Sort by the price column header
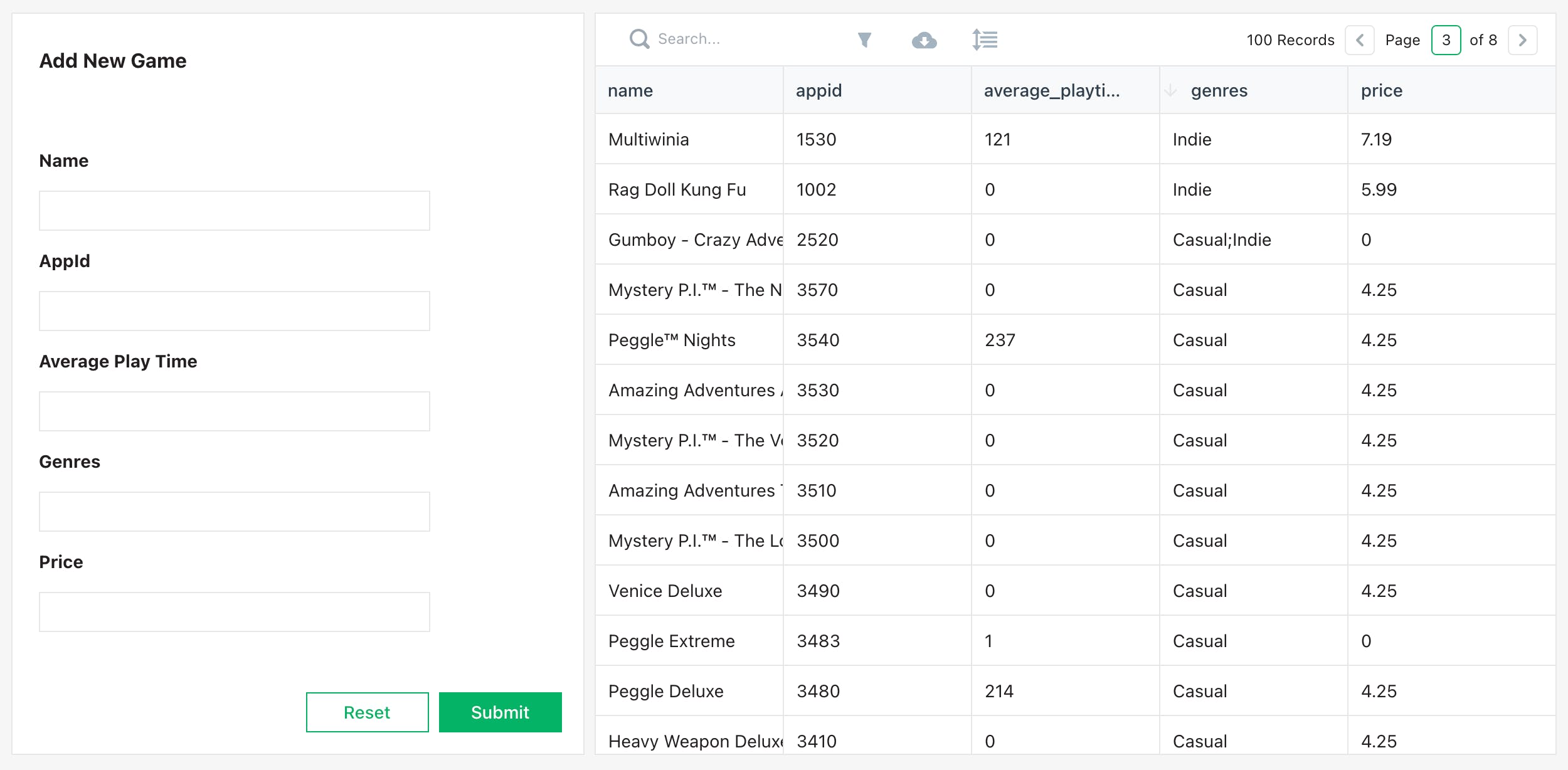The height and width of the screenshot is (770, 1568). [1381, 91]
